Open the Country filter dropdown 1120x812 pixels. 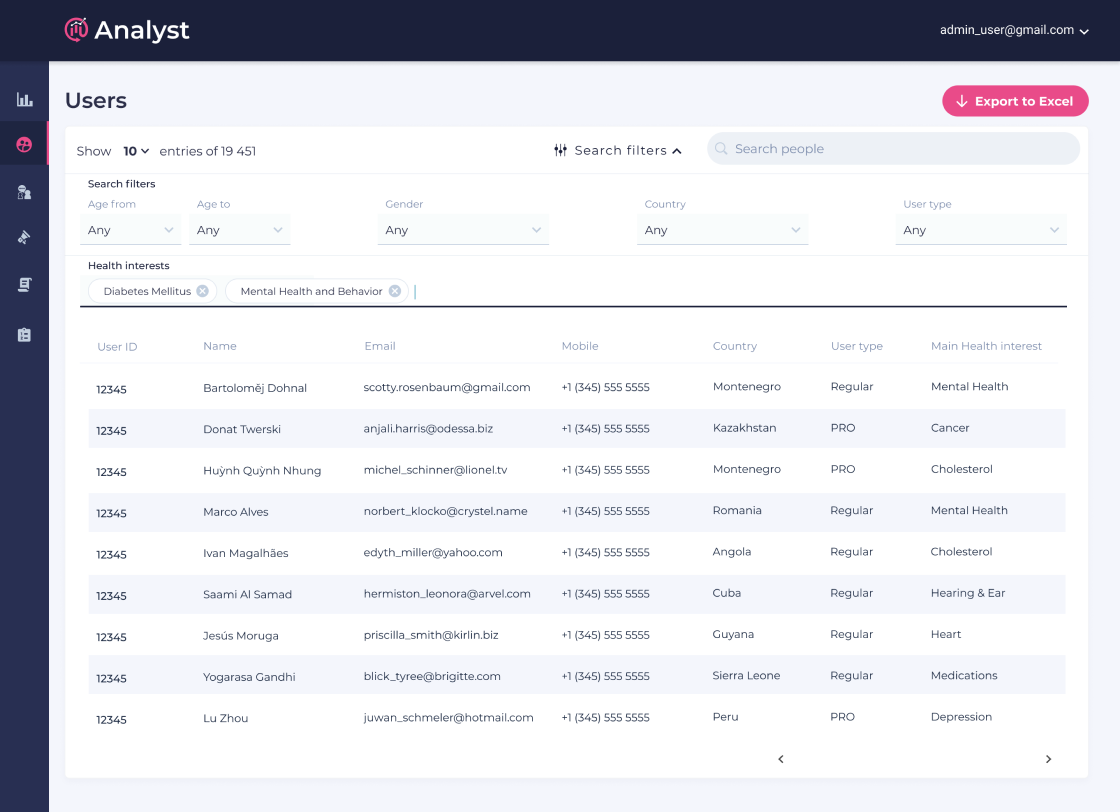723,230
